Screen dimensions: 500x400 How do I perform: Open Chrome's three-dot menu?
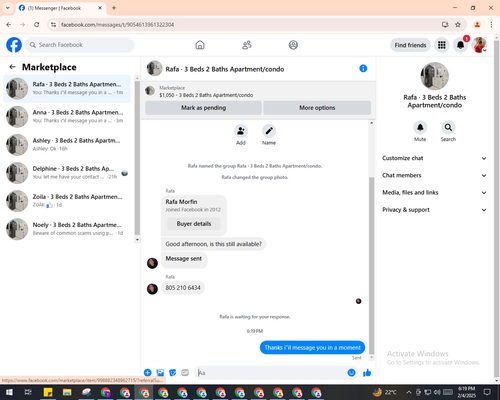(491, 25)
